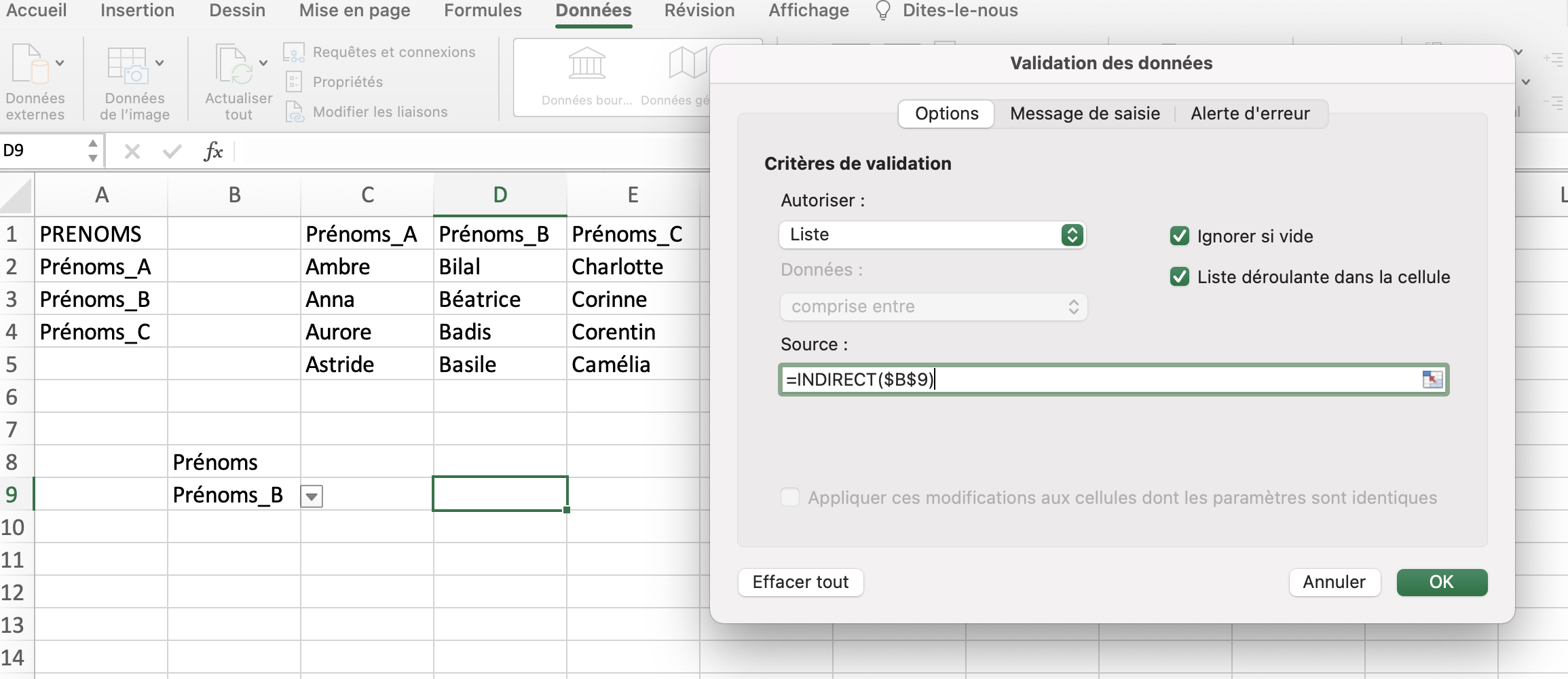Screen dimensions: 1568x679
Task: Open the dropdown arrow next to Prénoms_B cell
Action: [x=311, y=496]
